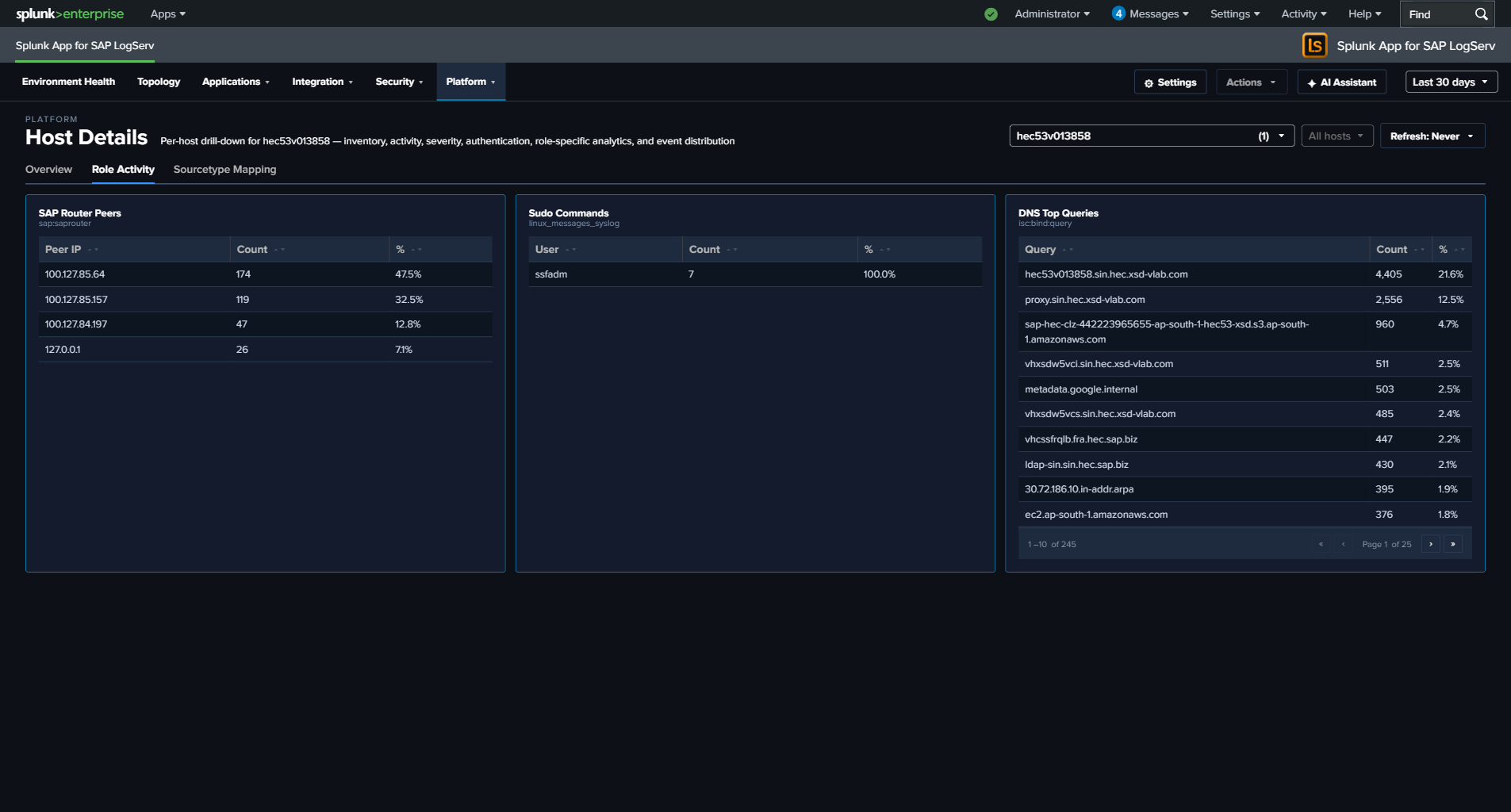Switch to the Overview tab
Viewport: 1511px width, 812px height.
pyautogui.click(x=48, y=169)
